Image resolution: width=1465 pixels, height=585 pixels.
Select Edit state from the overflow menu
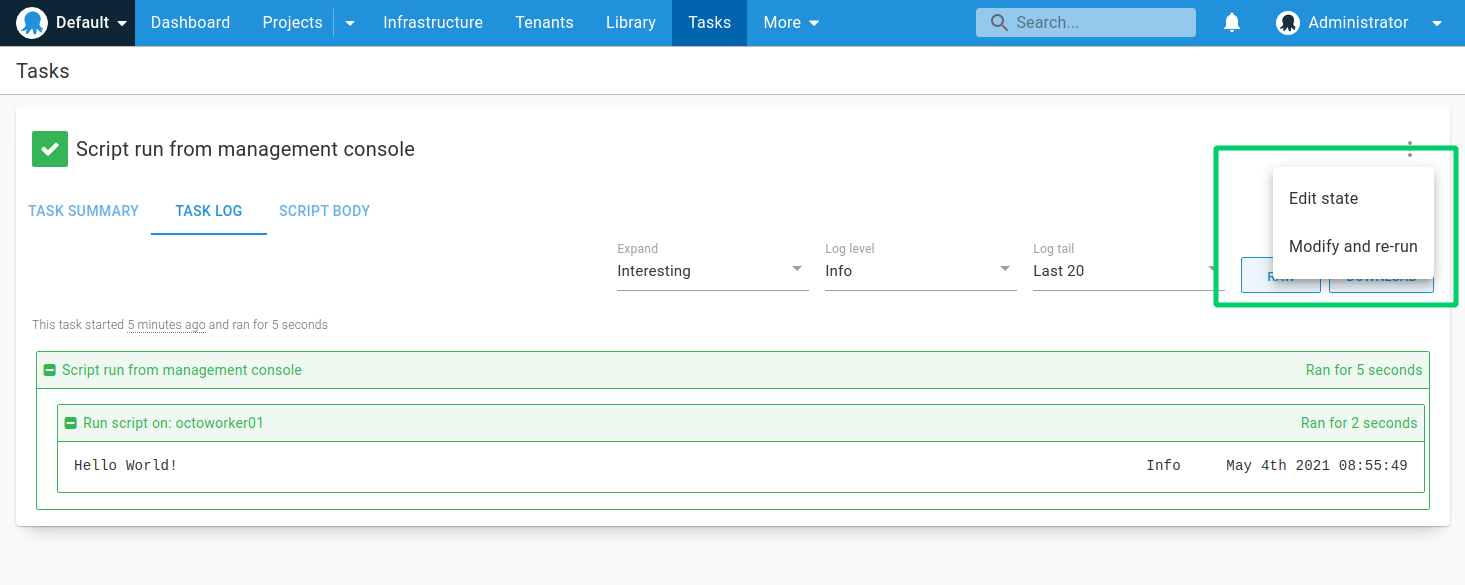1323,198
